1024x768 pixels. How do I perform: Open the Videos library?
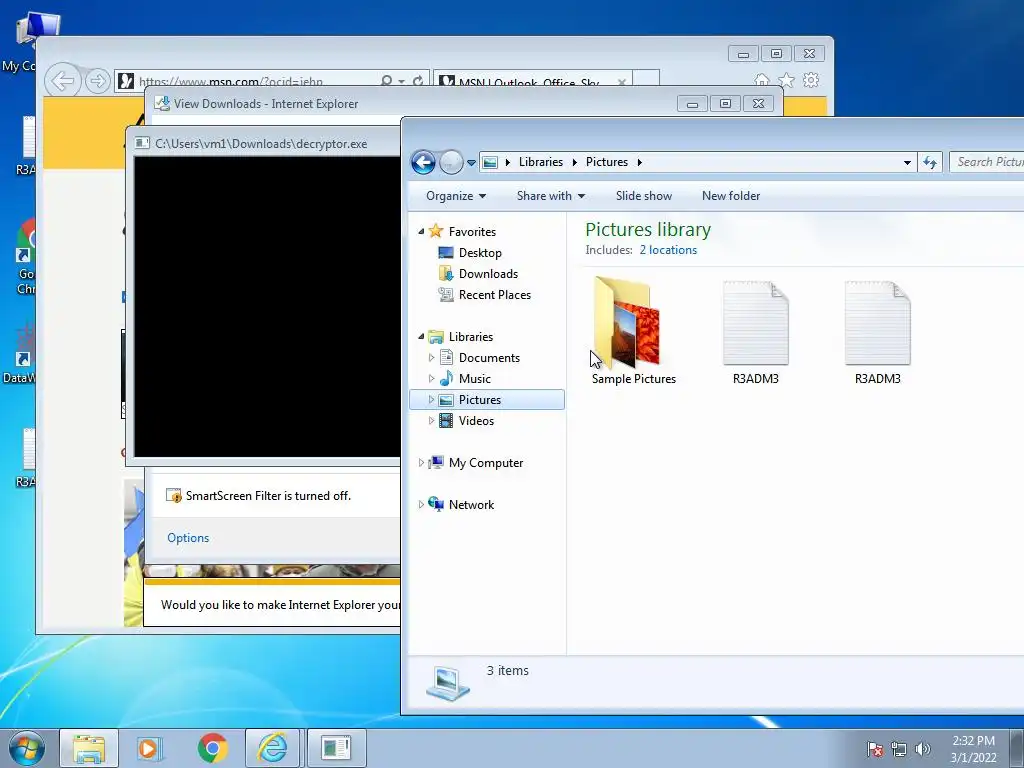click(x=476, y=421)
